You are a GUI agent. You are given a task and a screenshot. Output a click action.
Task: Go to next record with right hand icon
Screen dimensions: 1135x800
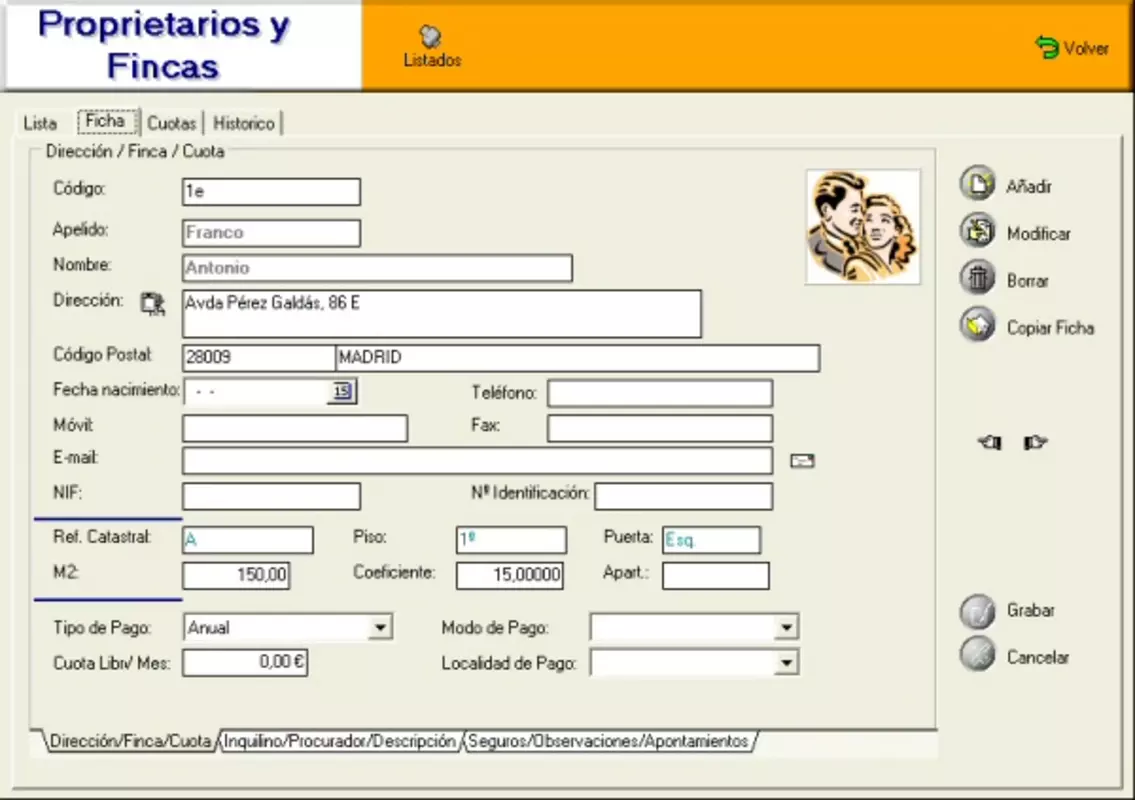coord(1035,442)
